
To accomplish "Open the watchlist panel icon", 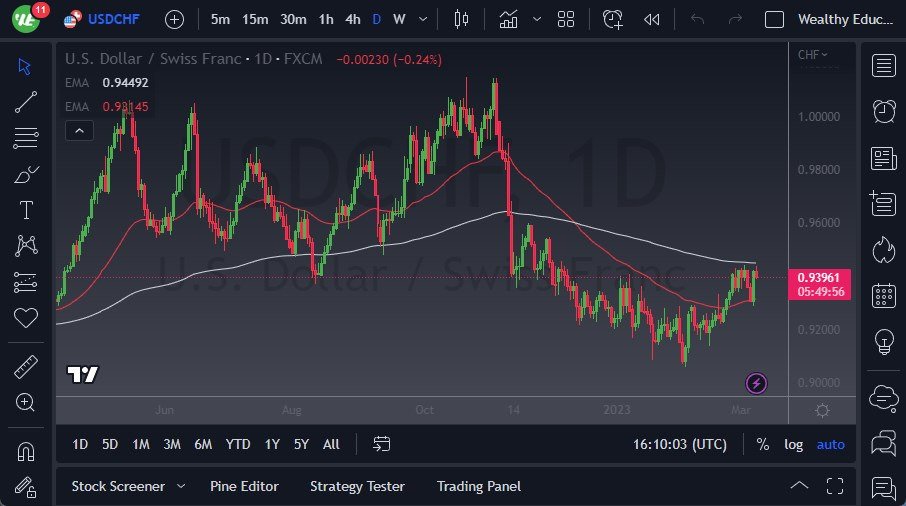I will click(883, 66).
